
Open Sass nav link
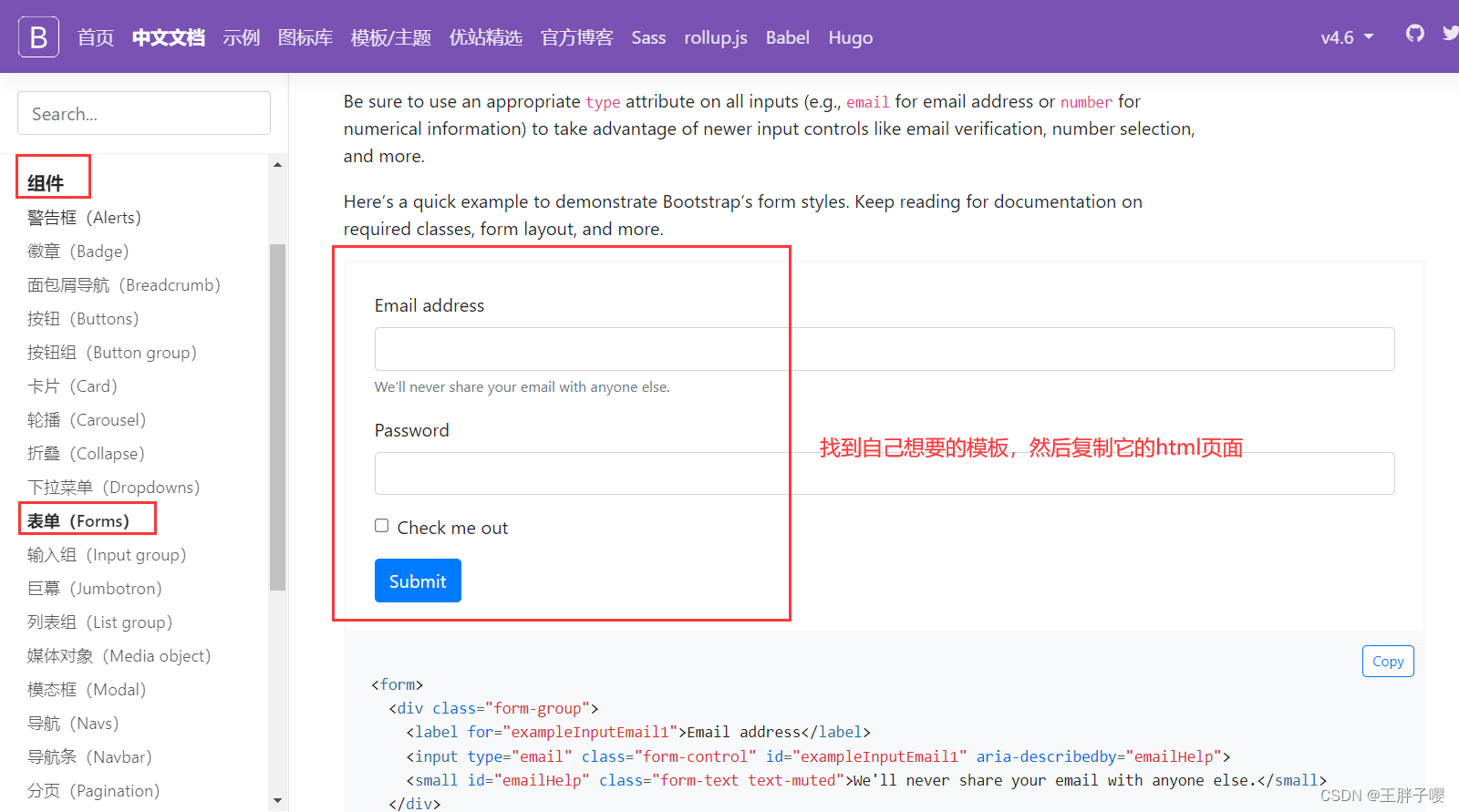click(x=648, y=37)
